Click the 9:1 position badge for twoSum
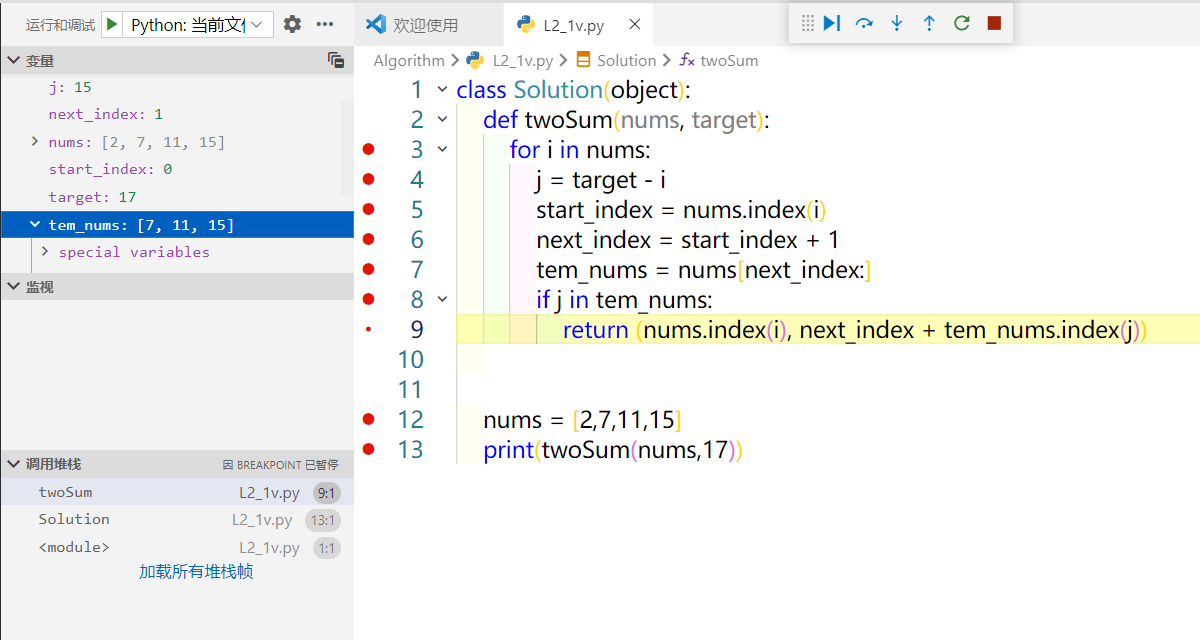 (326, 492)
